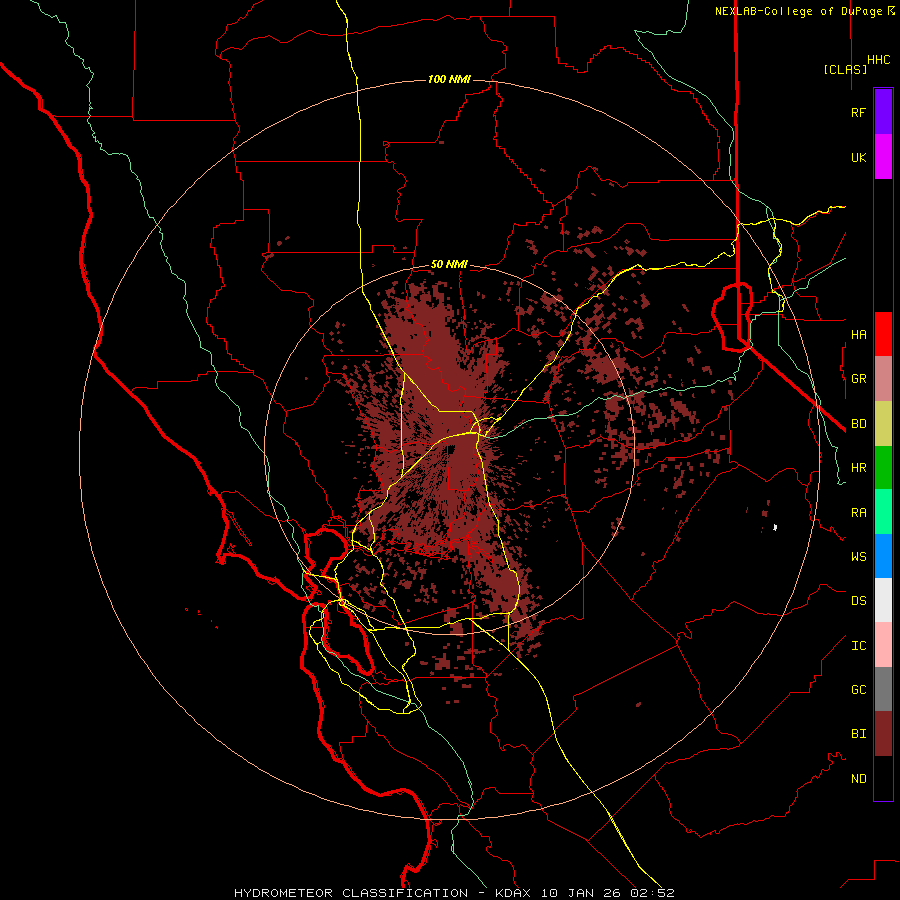Click the HA red legend swatch
This screenshot has height=900, width=900.
pyautogui.click(x=883, y=334)
